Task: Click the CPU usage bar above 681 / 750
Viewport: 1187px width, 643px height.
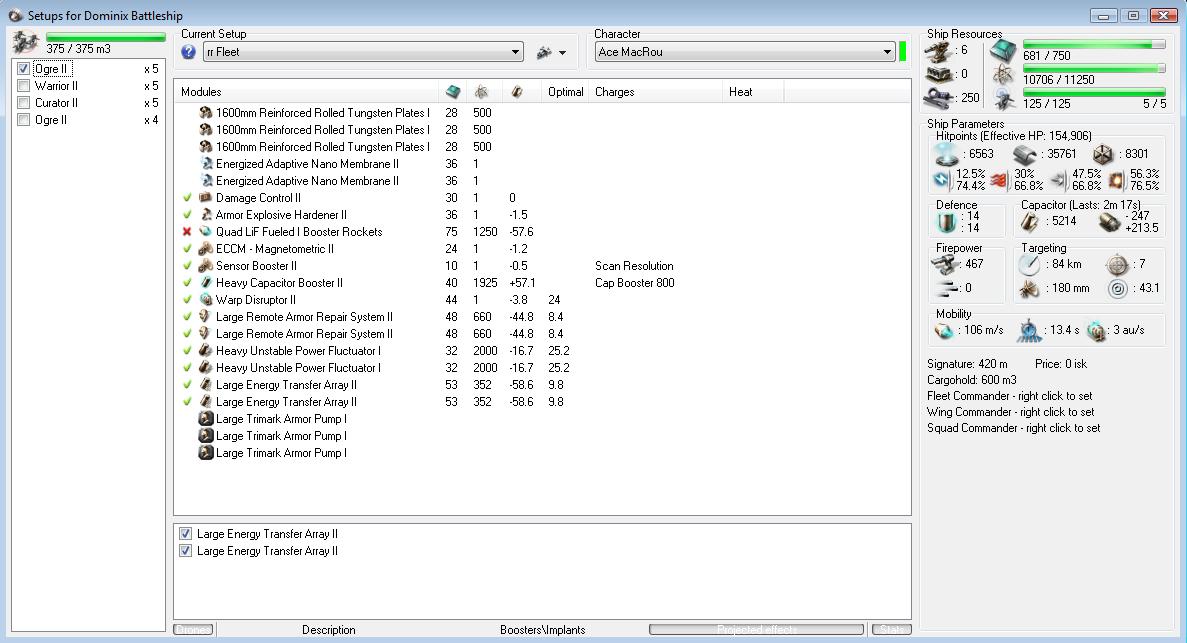Action: point(1094,45)
